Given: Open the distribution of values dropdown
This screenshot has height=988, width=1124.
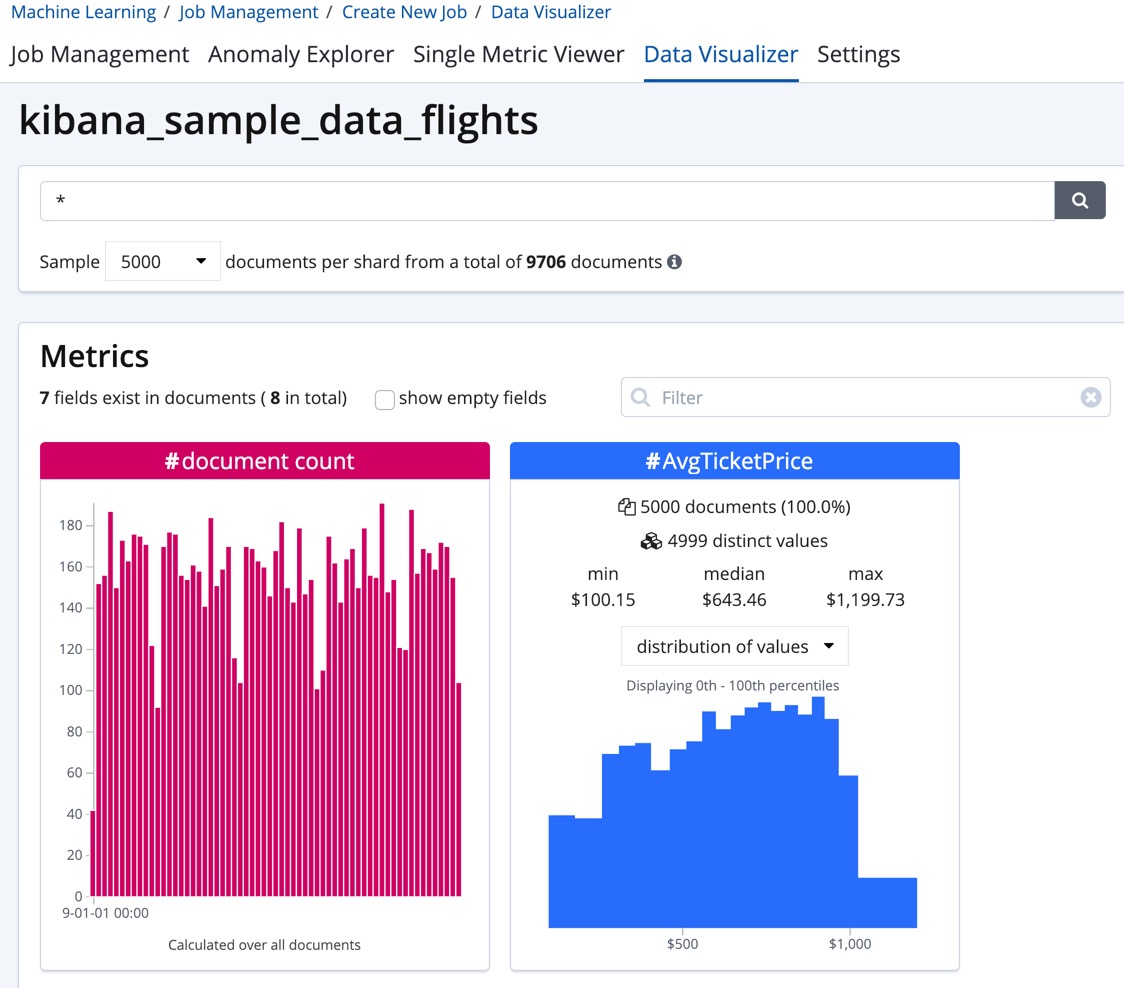Looking at the screenshot, I should [x=734, y=646].
